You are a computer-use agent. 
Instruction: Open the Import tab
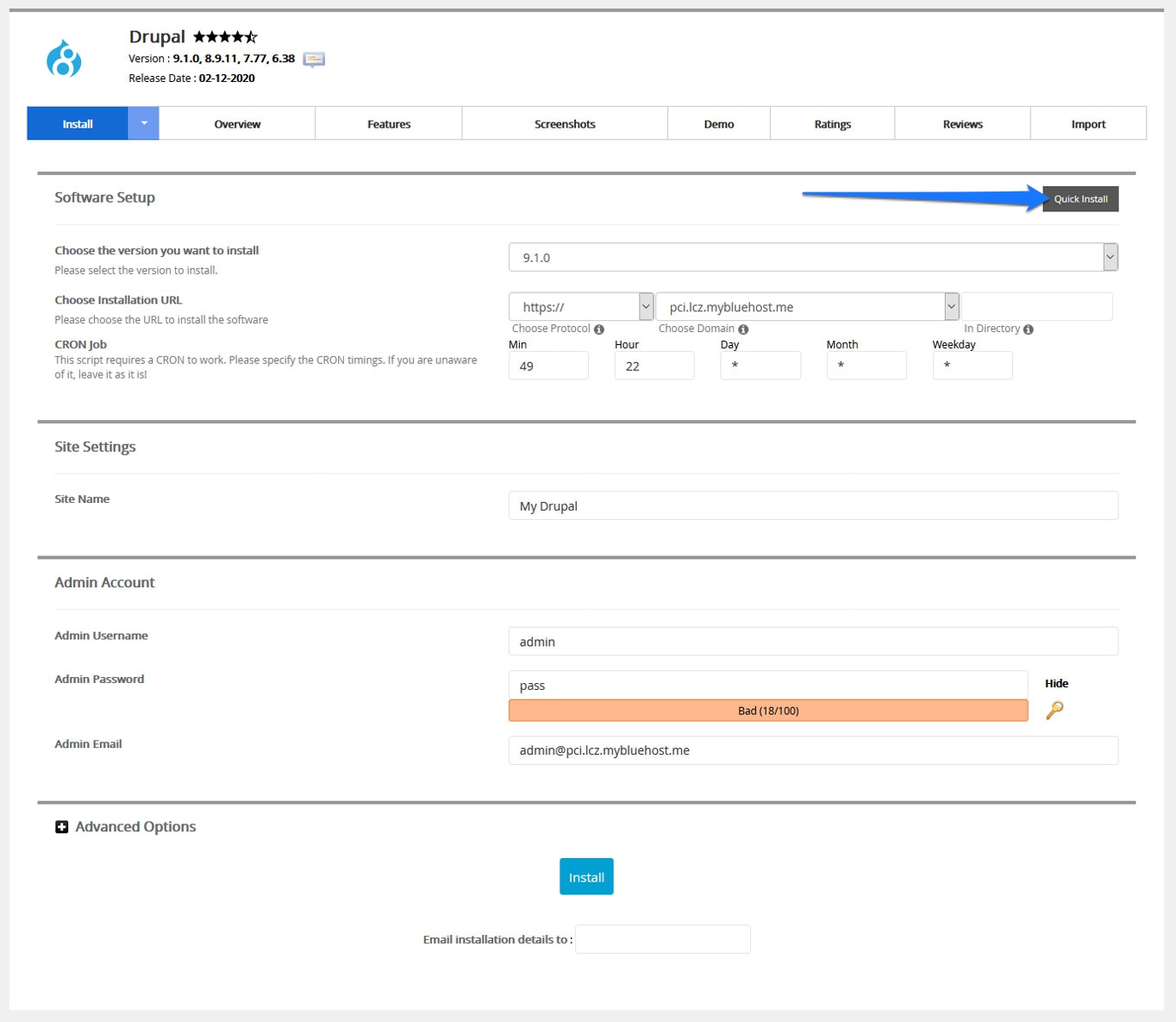(x=1088, y=123)
